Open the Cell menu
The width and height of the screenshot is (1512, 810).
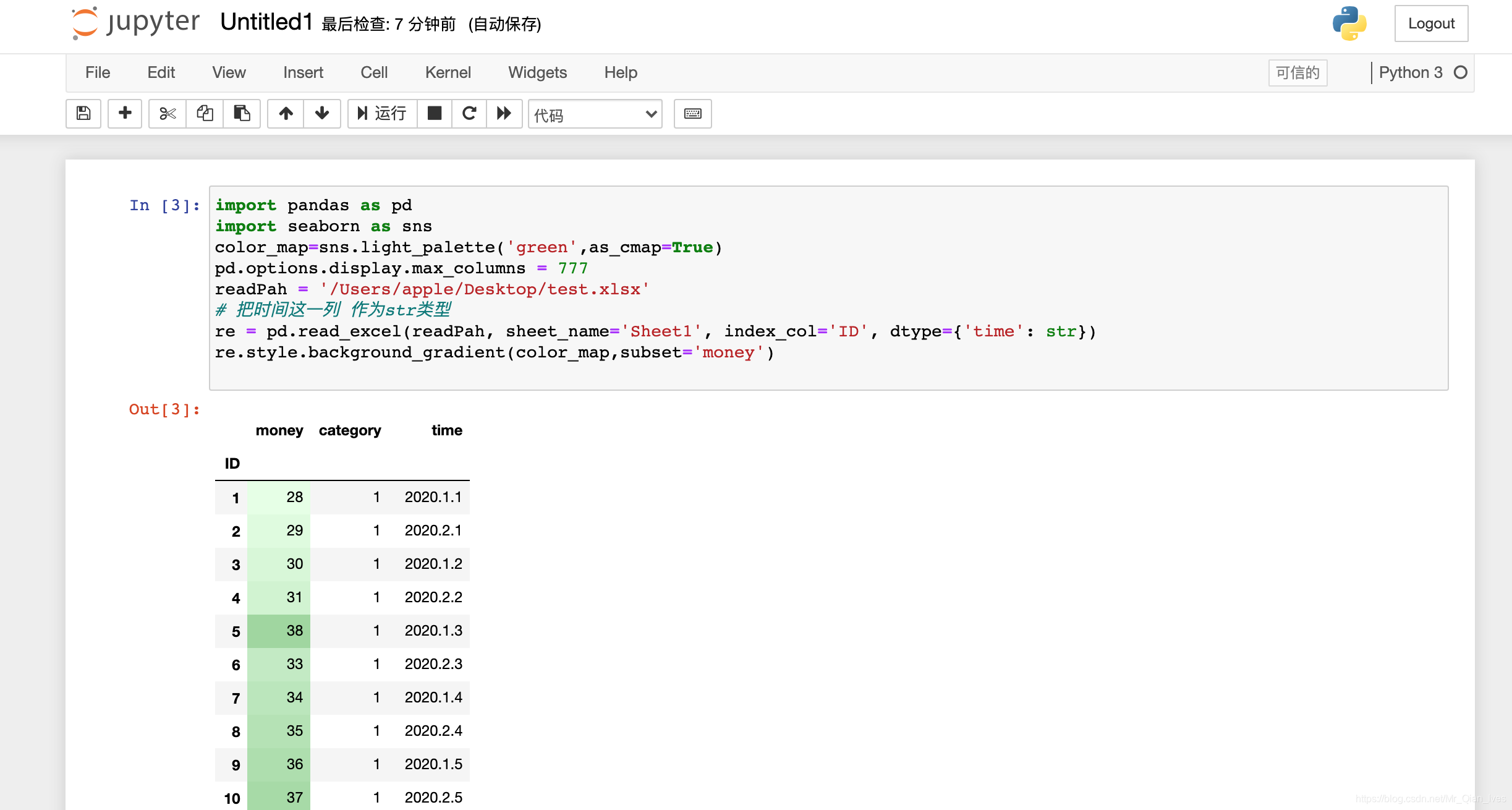[x=373, y=73]
